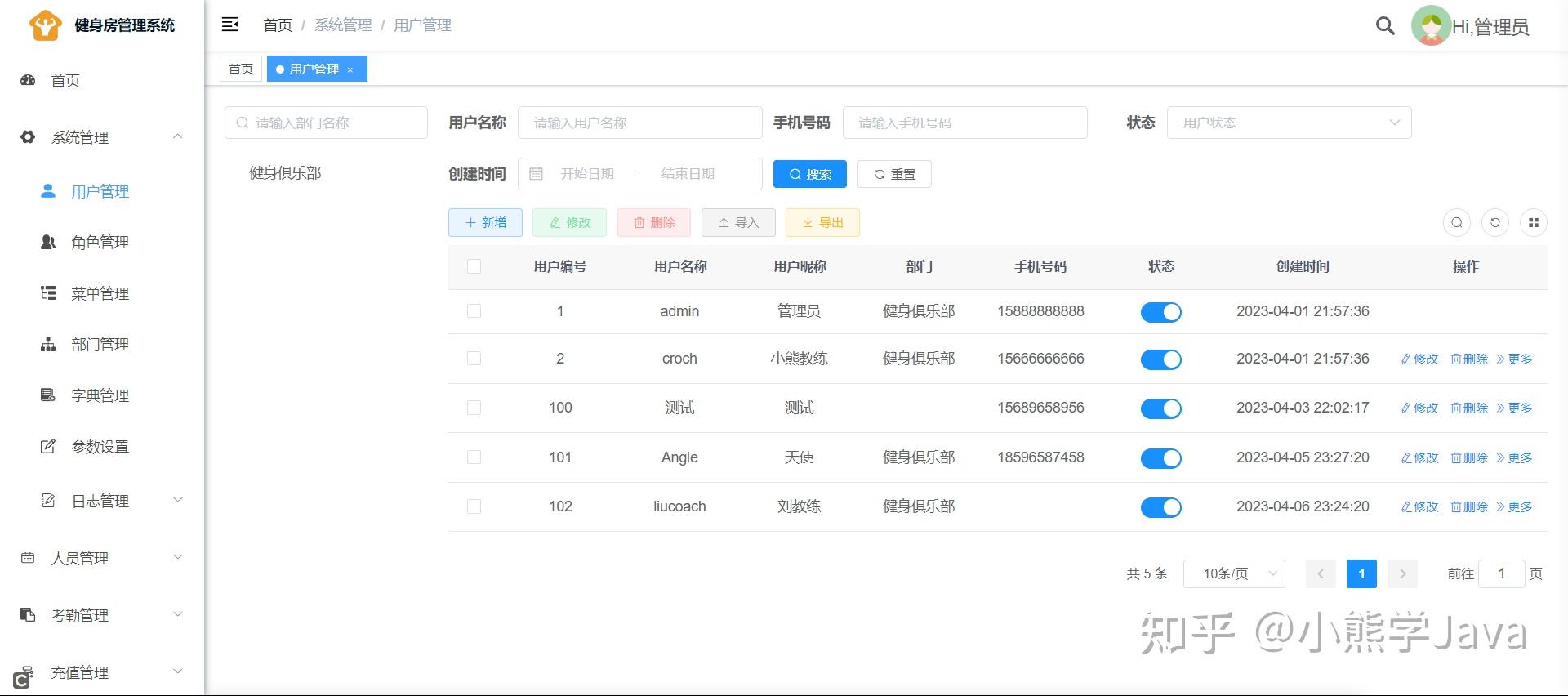1568x696 pixels.
Task: Click the 导出 export button
Action: click(x=822, y=222)
